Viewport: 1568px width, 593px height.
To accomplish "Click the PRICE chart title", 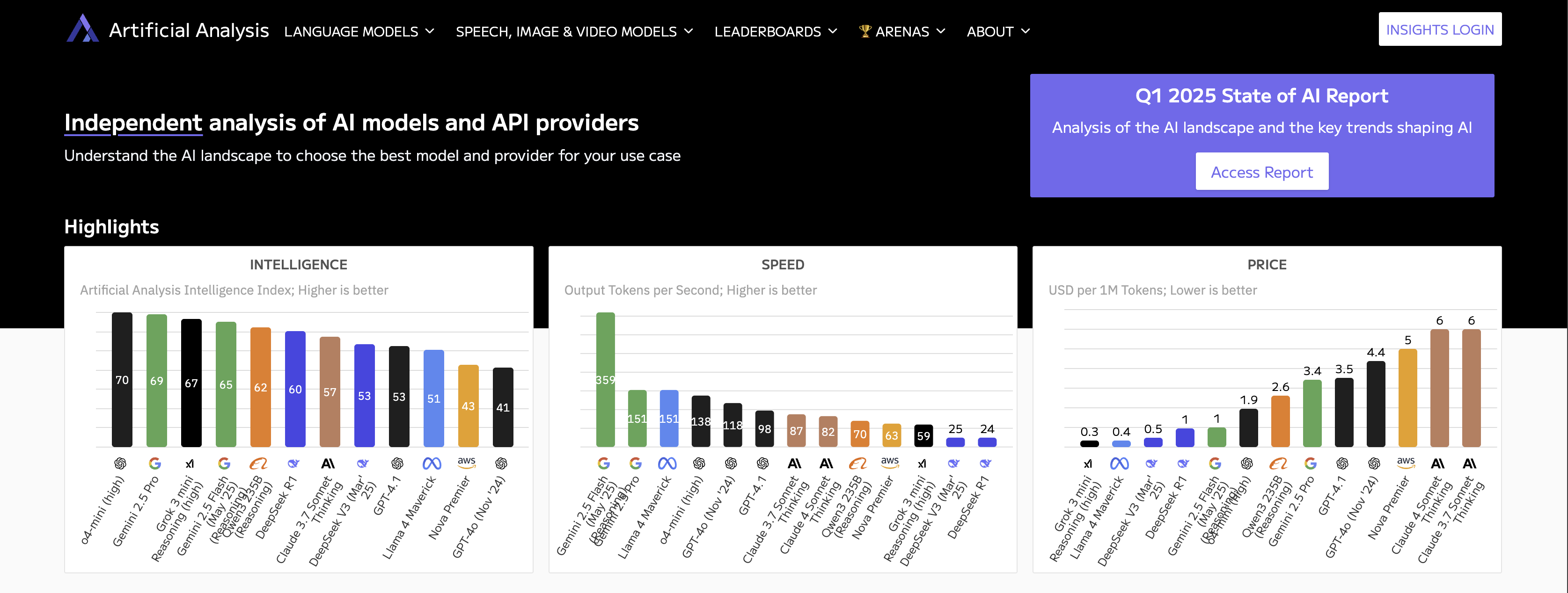I will (1267, 265).
